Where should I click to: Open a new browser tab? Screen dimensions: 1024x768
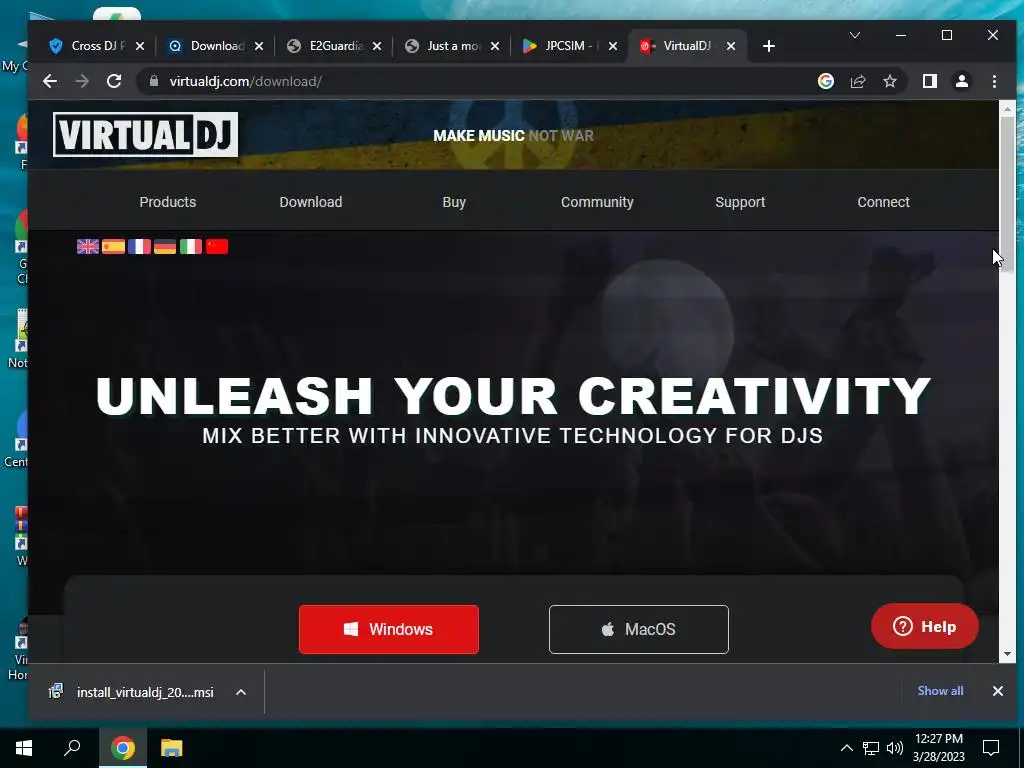tap(769, 46)
